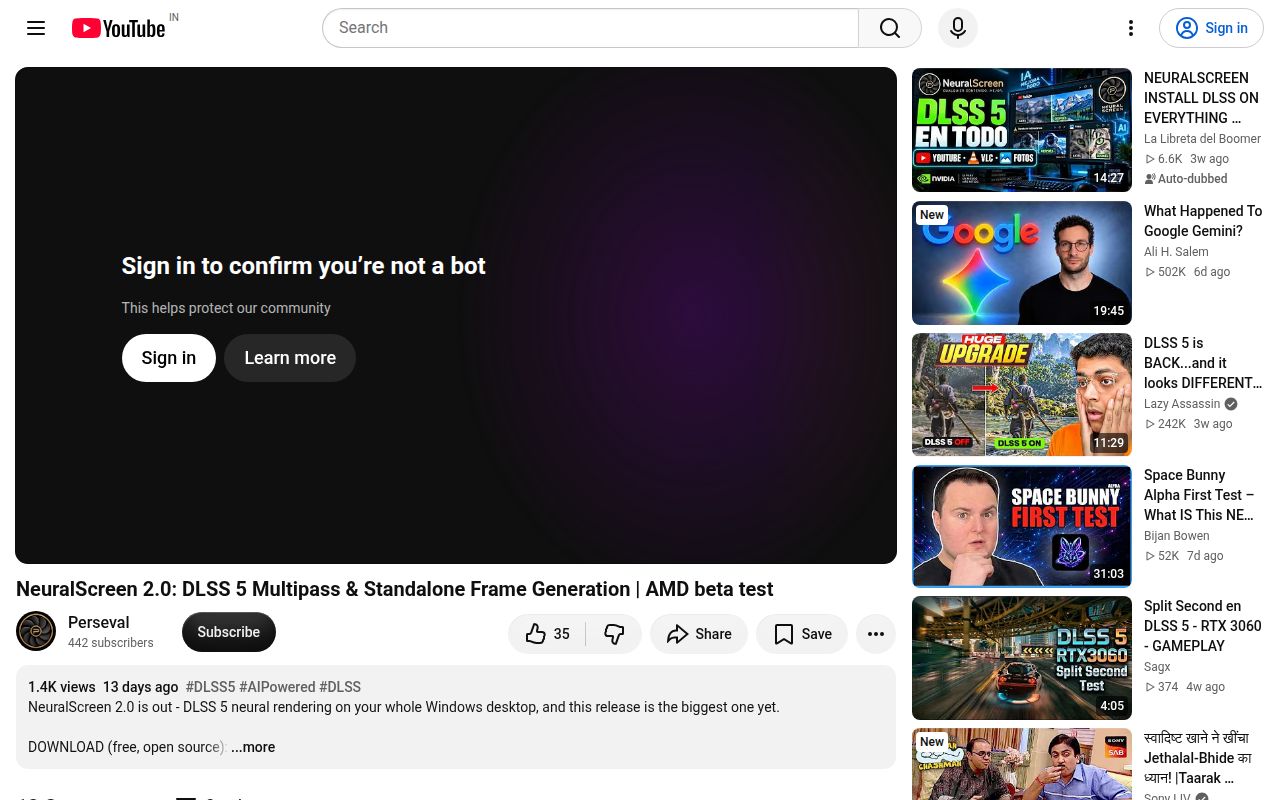Start voice search with microphone icon
Image resolution: width=1280 pixels, height=800 pixels.
pos(958,28)
